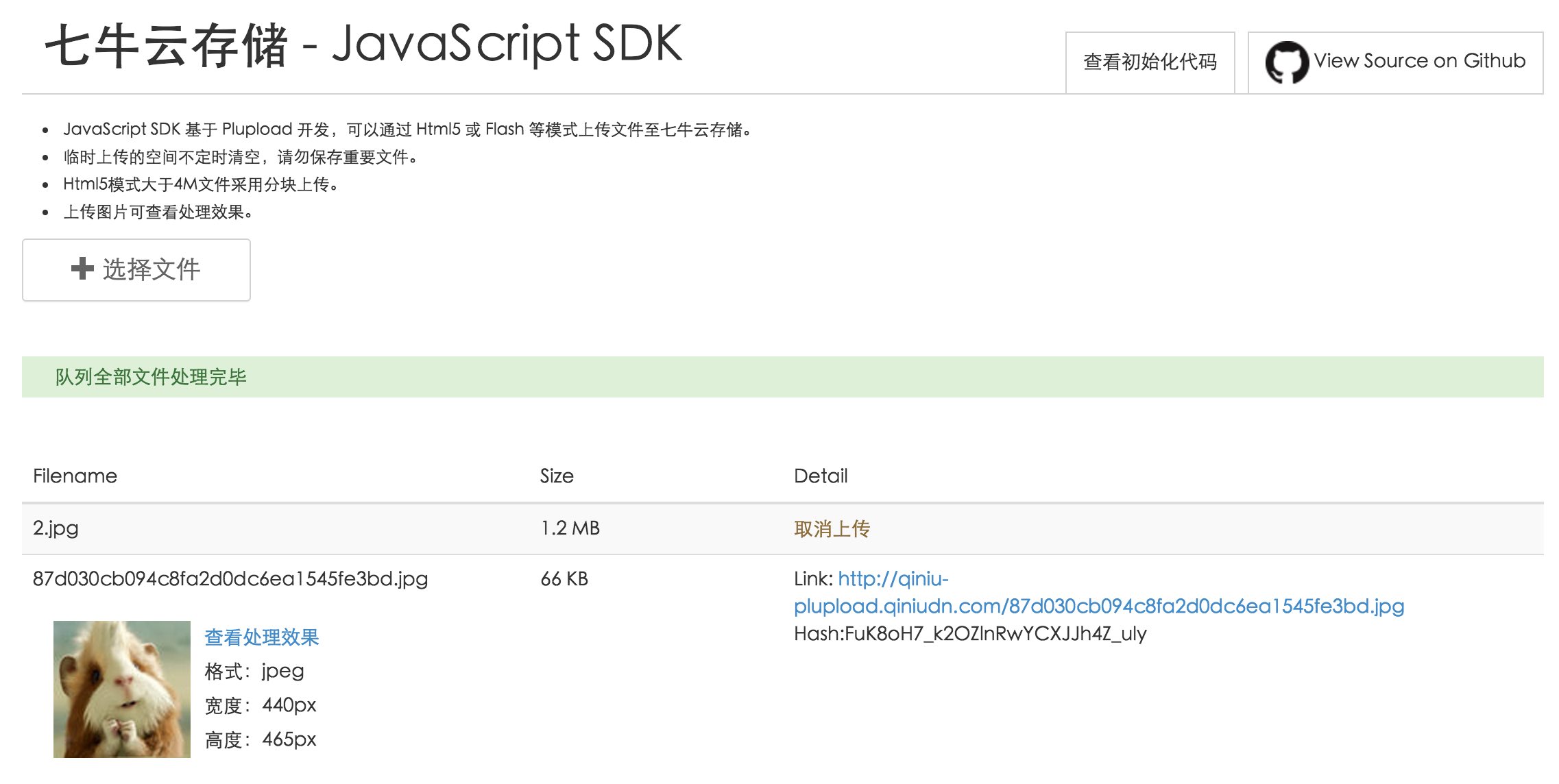Screen dimensions: 1559x784
Task: Click the GitHub octocat icon
Action: coord(1287,62)
